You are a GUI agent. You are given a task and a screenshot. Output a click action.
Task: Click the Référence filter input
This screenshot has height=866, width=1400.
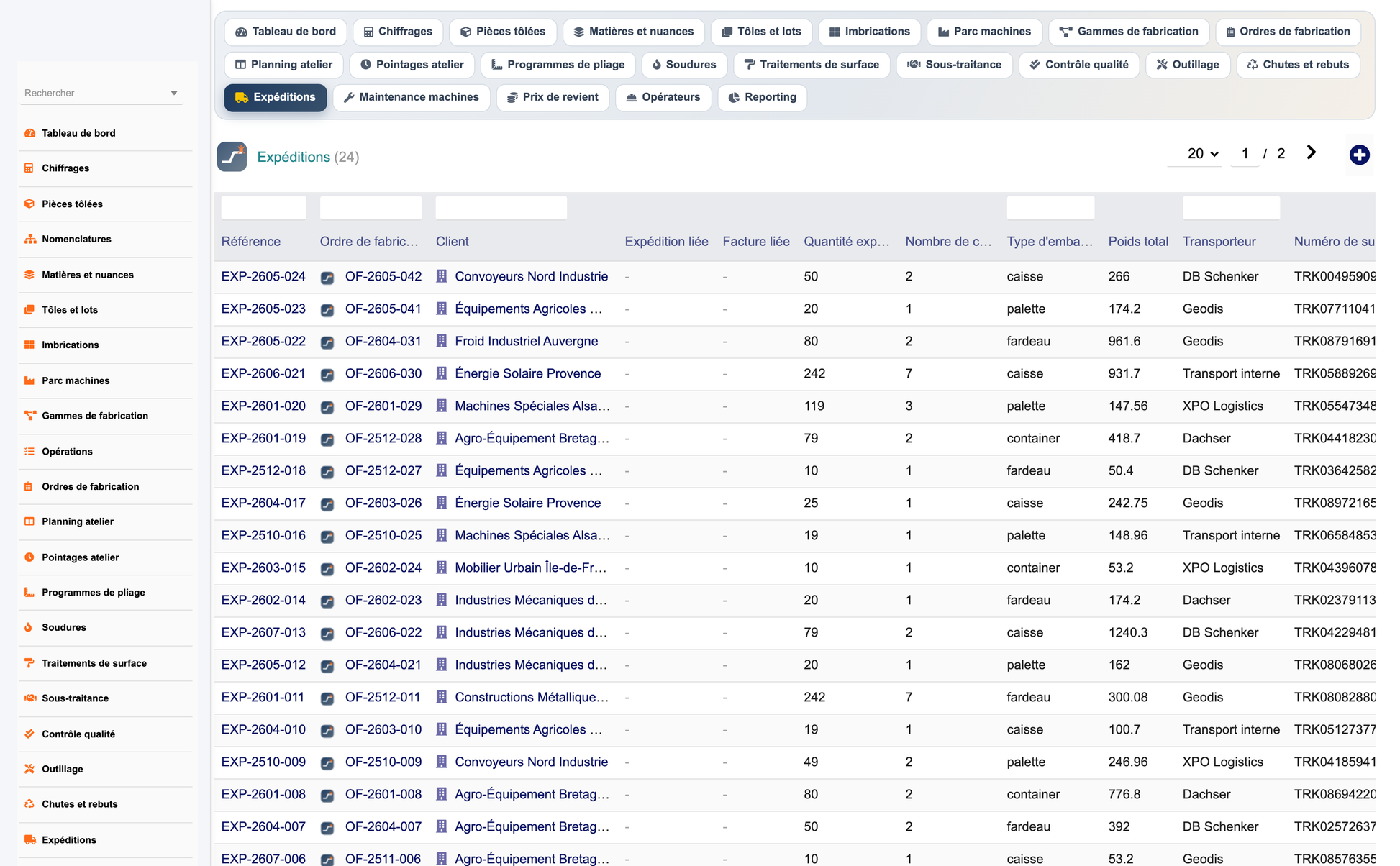[x=263, y=208]
